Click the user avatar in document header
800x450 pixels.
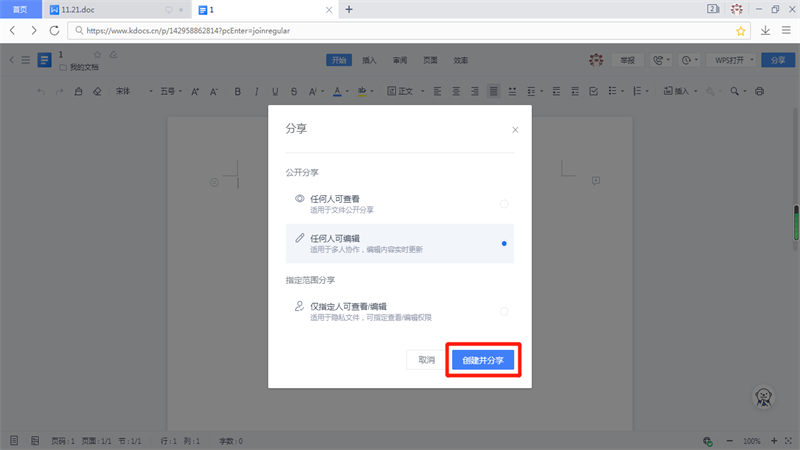click(x=596, y=60)
